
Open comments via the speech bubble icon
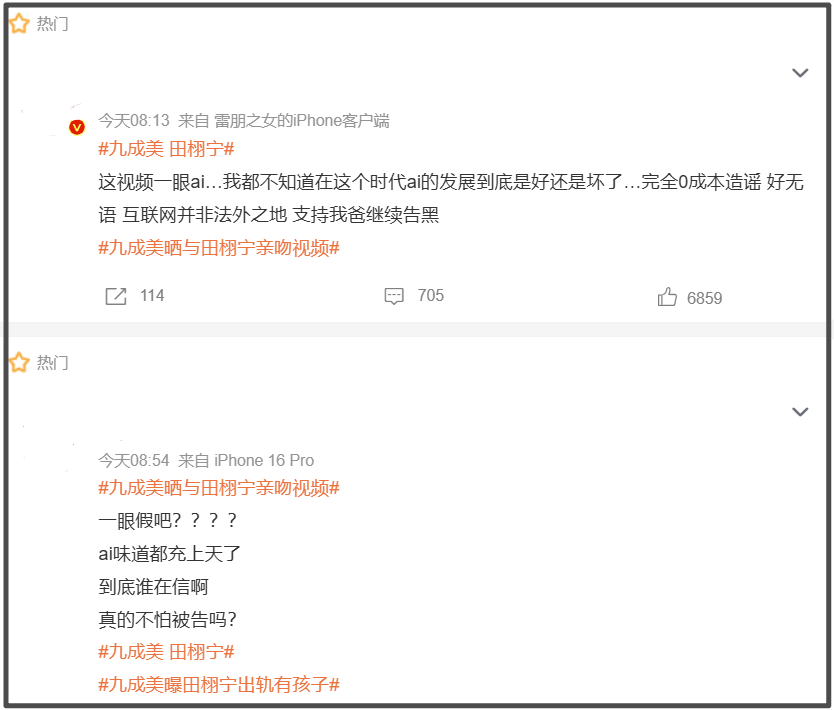(394, 296)
